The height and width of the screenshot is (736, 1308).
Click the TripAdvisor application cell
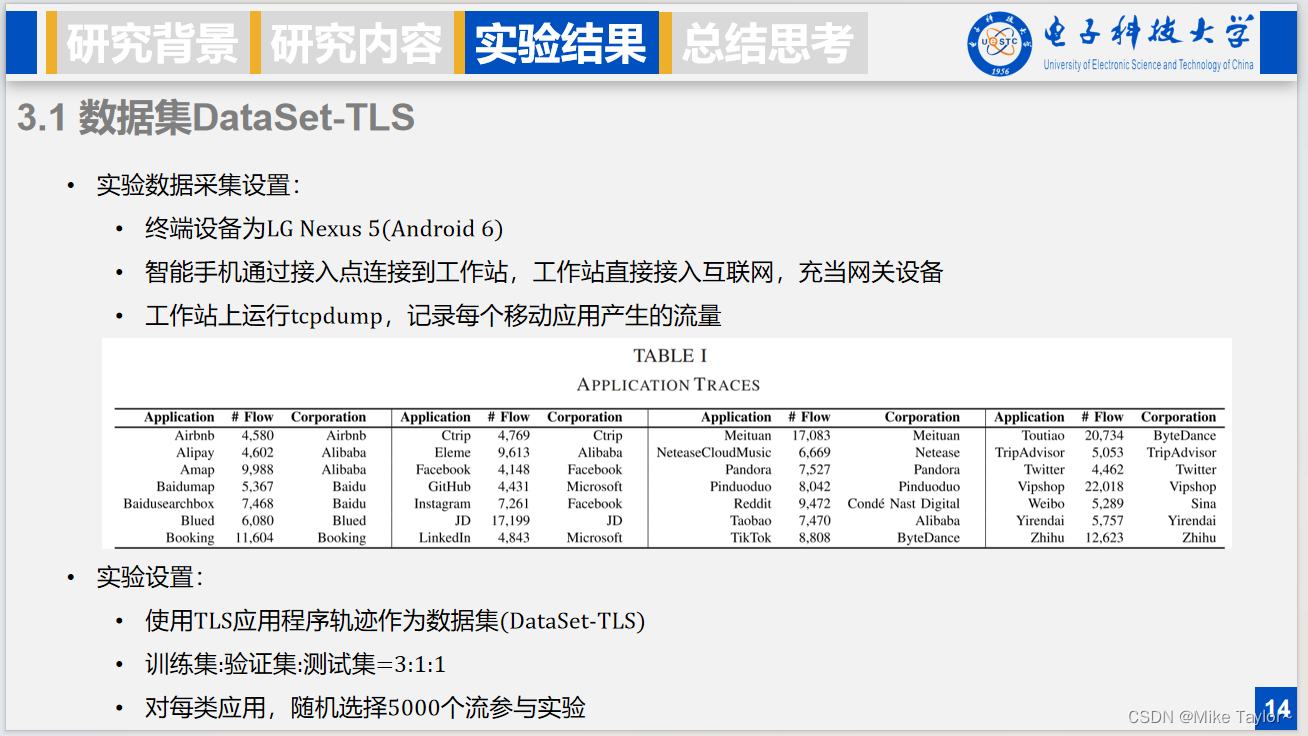[1030, 453]
